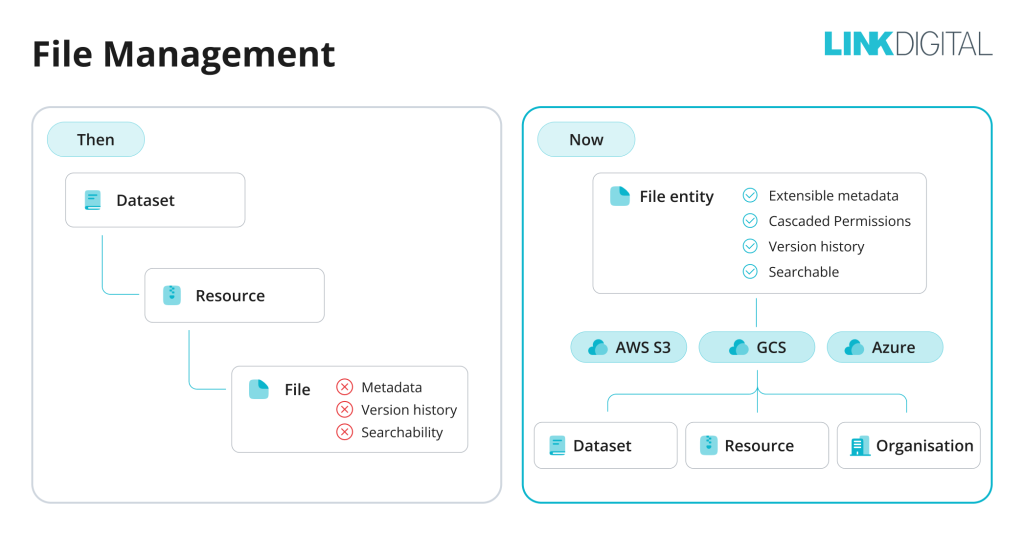1024x535 pixels.
Task: Click the Dataset book icon in Now panel
Action: (x=557, y=446)
